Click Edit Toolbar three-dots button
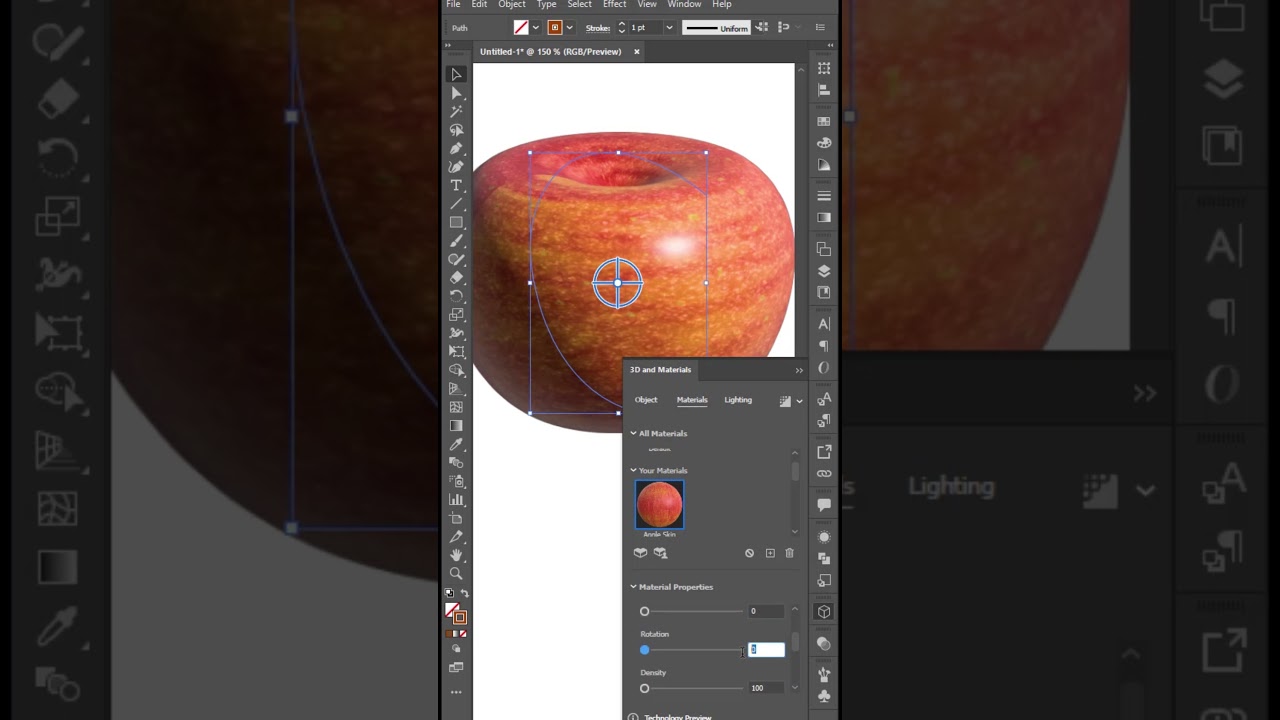The height and width of the screenshot is (720, 1280). point(456,692)
